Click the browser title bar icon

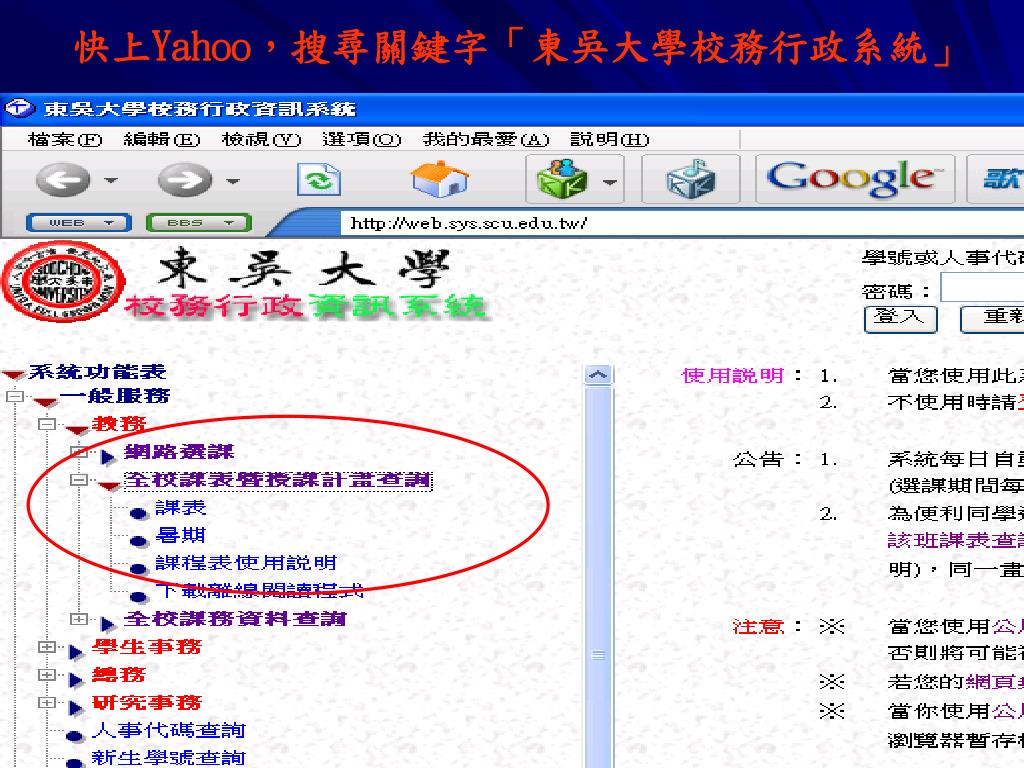tap(19, 108)
